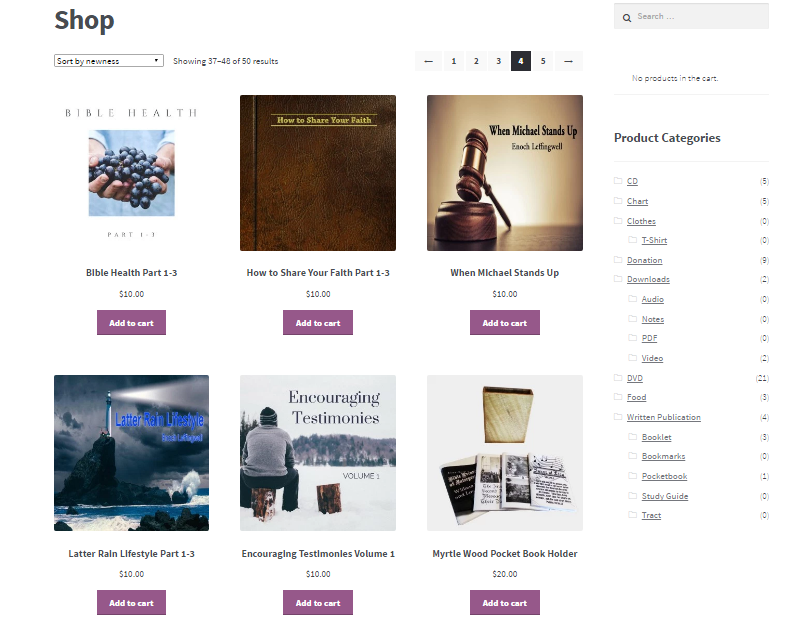Add Myrtle Wood Pocket Book Holder to cart

[x=505, y=602]
